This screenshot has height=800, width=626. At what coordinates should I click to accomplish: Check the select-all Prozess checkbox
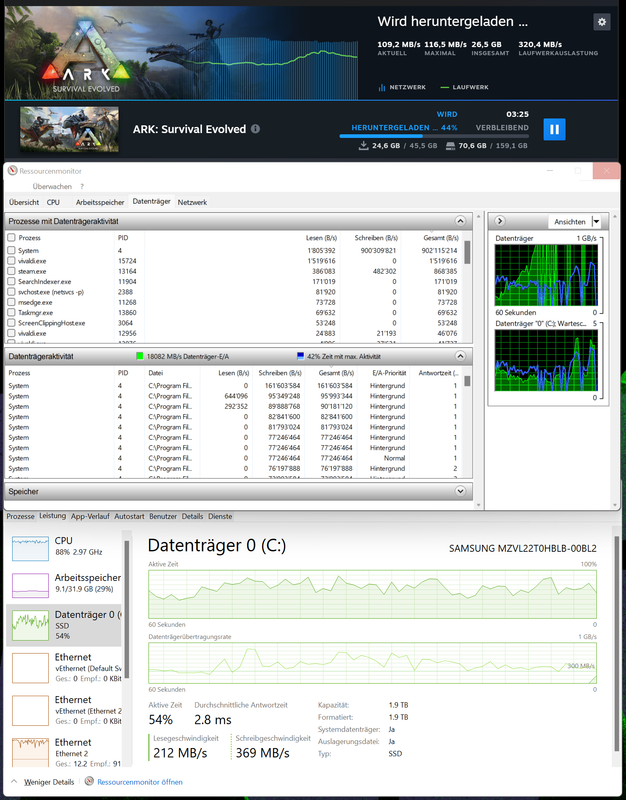(x=11, y=237)
